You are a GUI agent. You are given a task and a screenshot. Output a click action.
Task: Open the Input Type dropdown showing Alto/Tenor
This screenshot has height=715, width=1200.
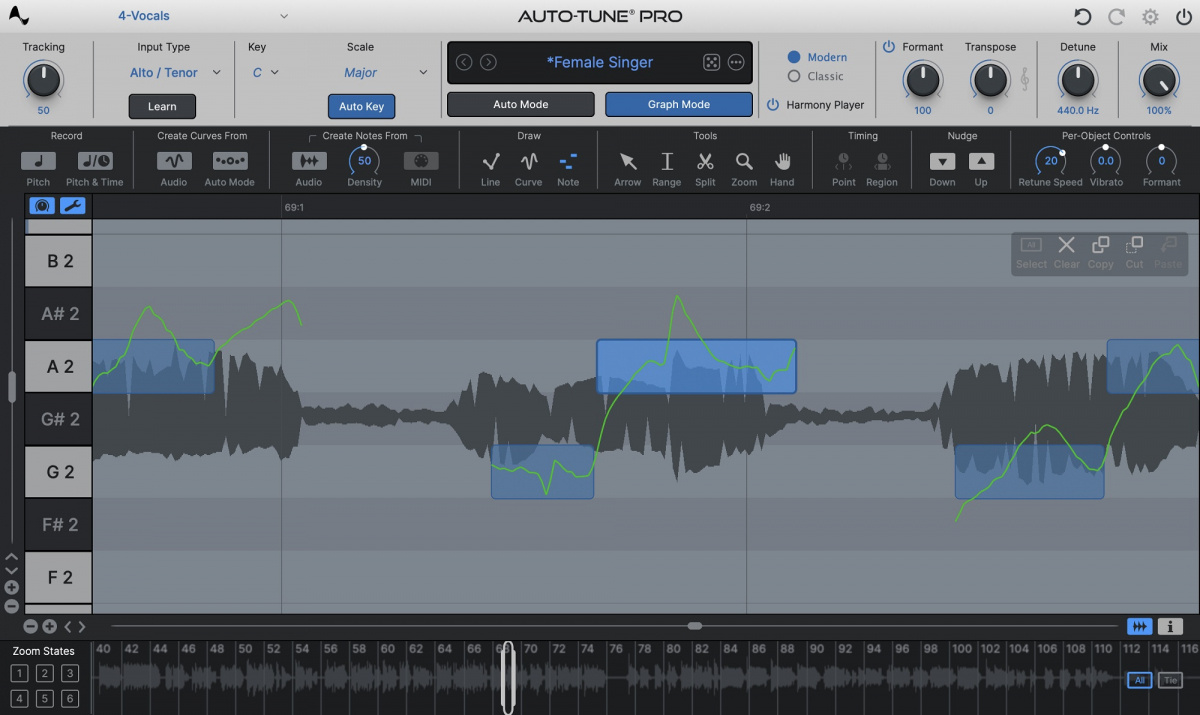click(x=173, y=72)
